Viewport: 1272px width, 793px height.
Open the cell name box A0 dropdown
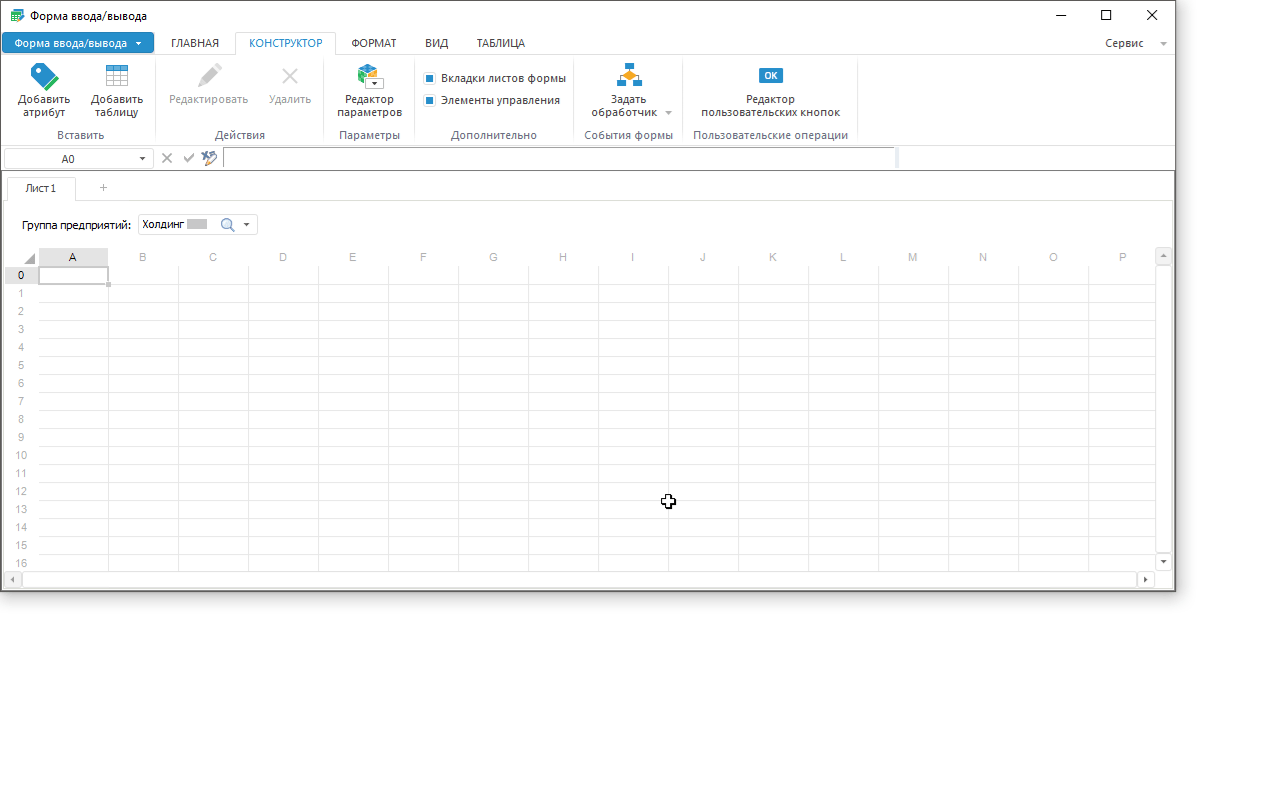pyautogui.click(x=142, y=159)
